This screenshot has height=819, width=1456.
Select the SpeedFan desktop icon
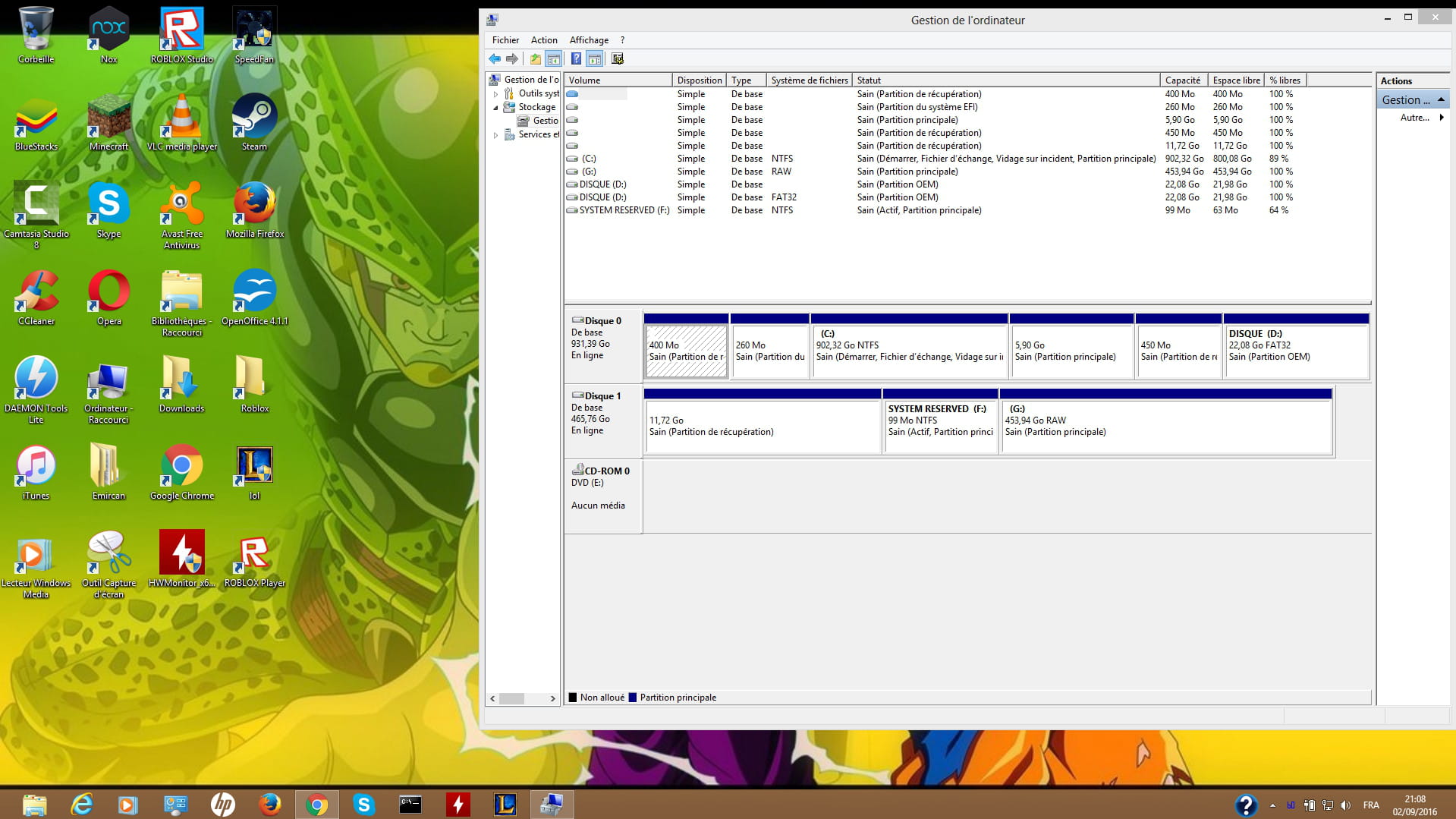[x=254, y=36]
